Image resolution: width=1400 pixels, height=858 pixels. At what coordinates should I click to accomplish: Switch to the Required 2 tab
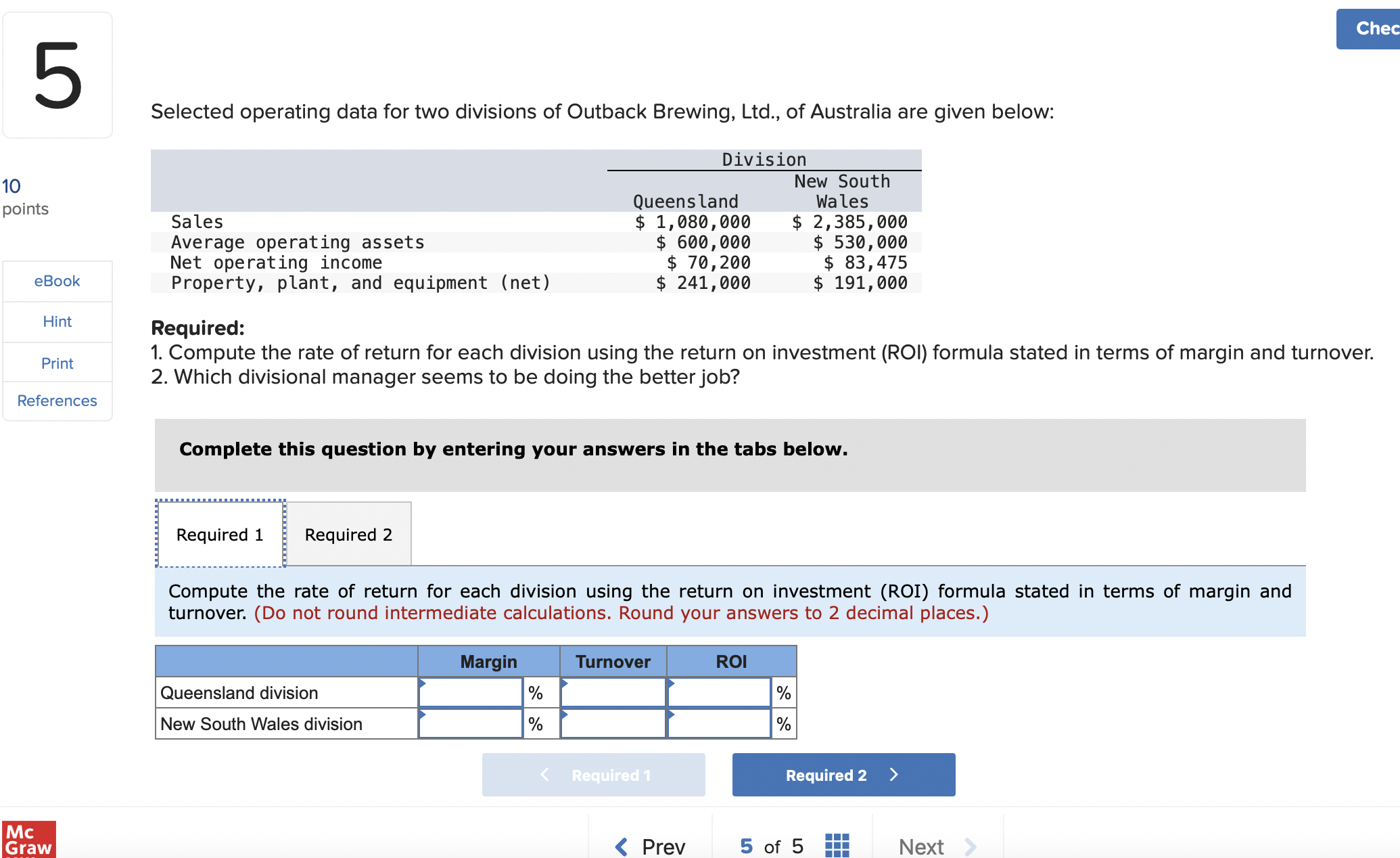(348, 534)
